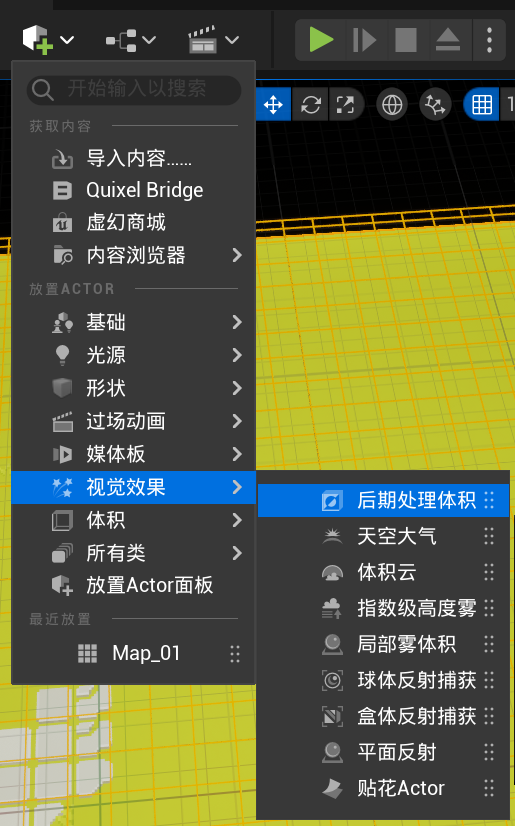Open the 放置Actor面板 panel
The image size is (515, 826).
pos(133,585)
